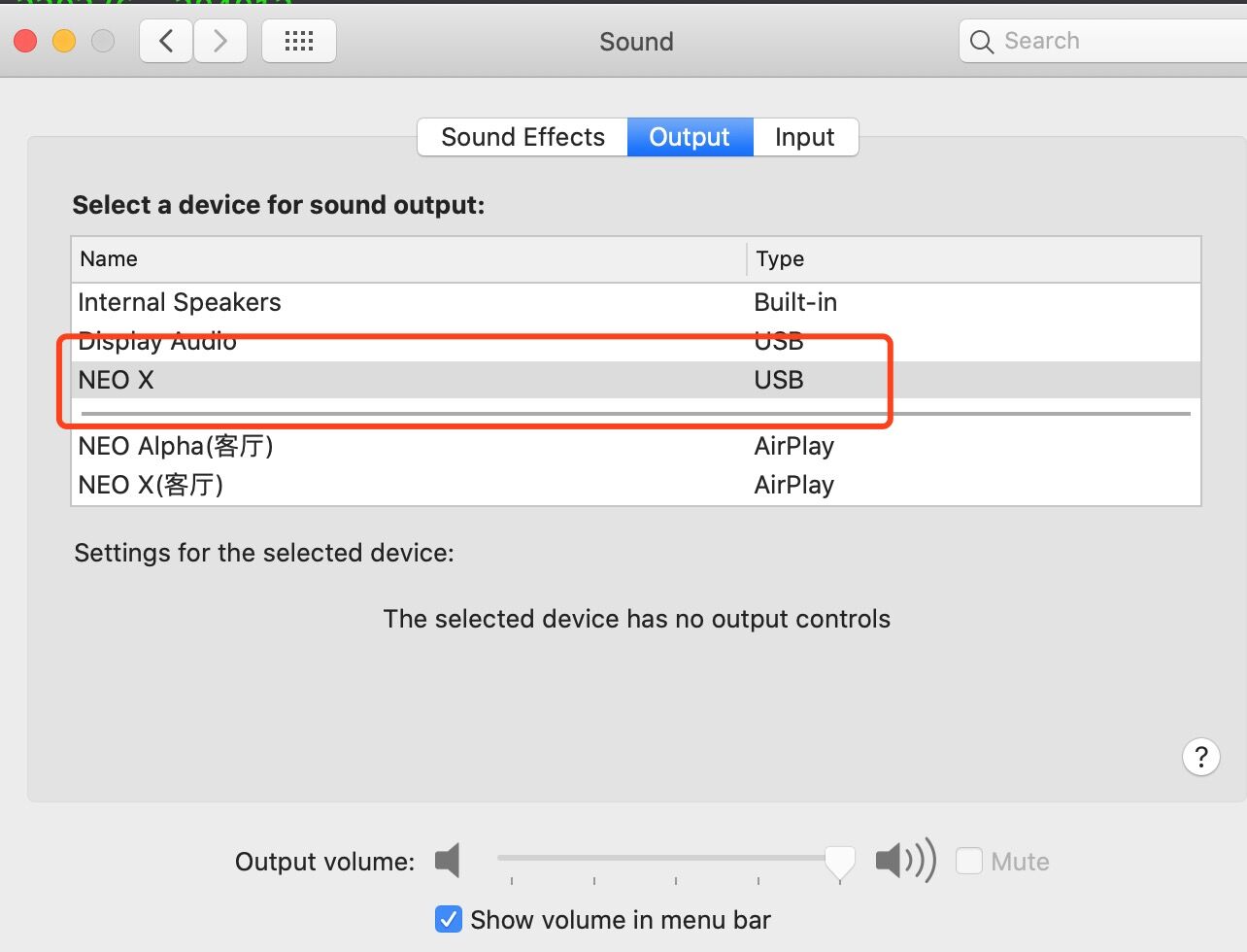Screen dimensions: 1247x952
Task: Select Internal Speakers output device
Action: point(636,302)
